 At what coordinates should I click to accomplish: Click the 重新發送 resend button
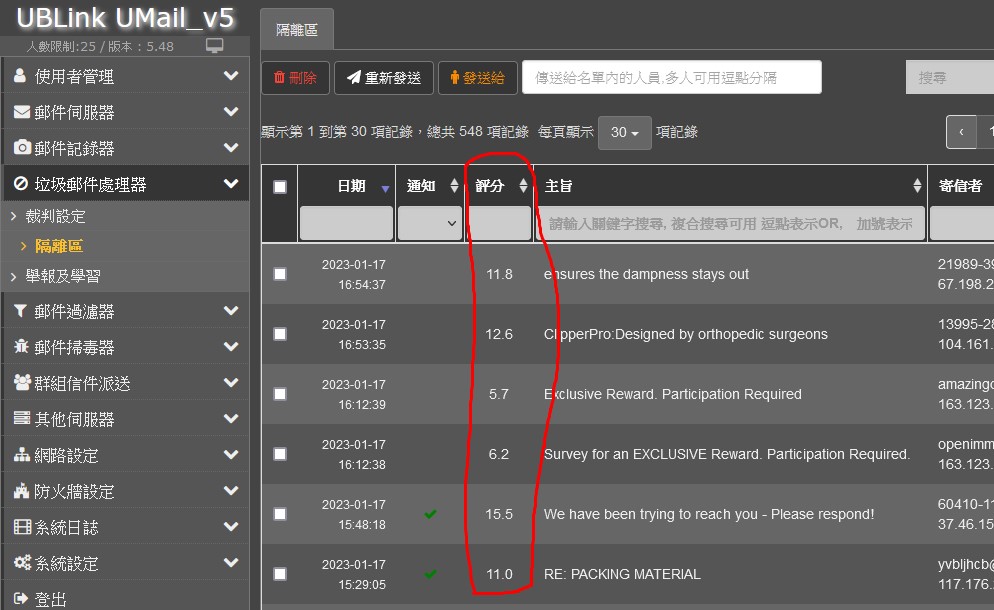tap(383, 78)
